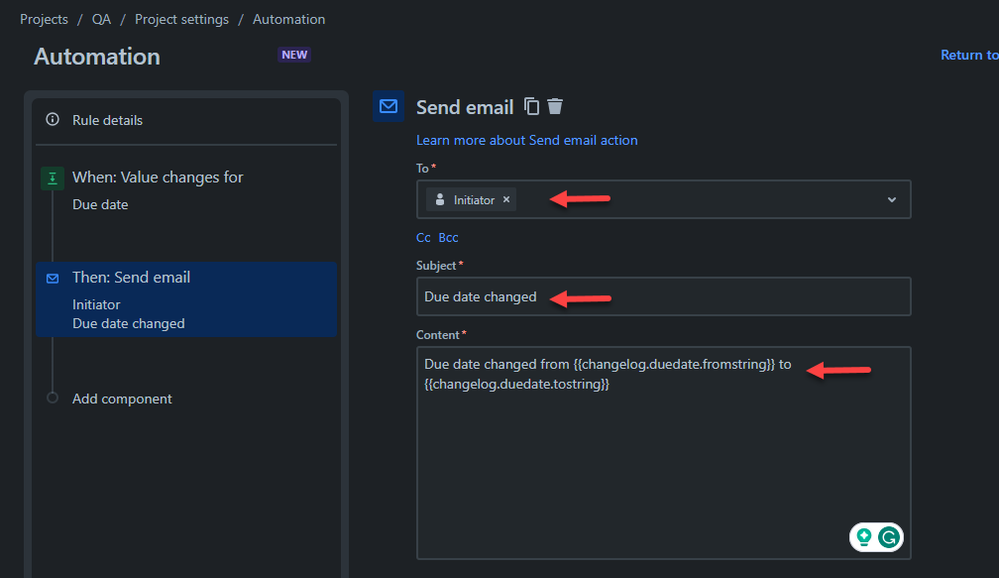
Task: Click the trigger icon beside When: Value changes for
Action: coord(51,177)
